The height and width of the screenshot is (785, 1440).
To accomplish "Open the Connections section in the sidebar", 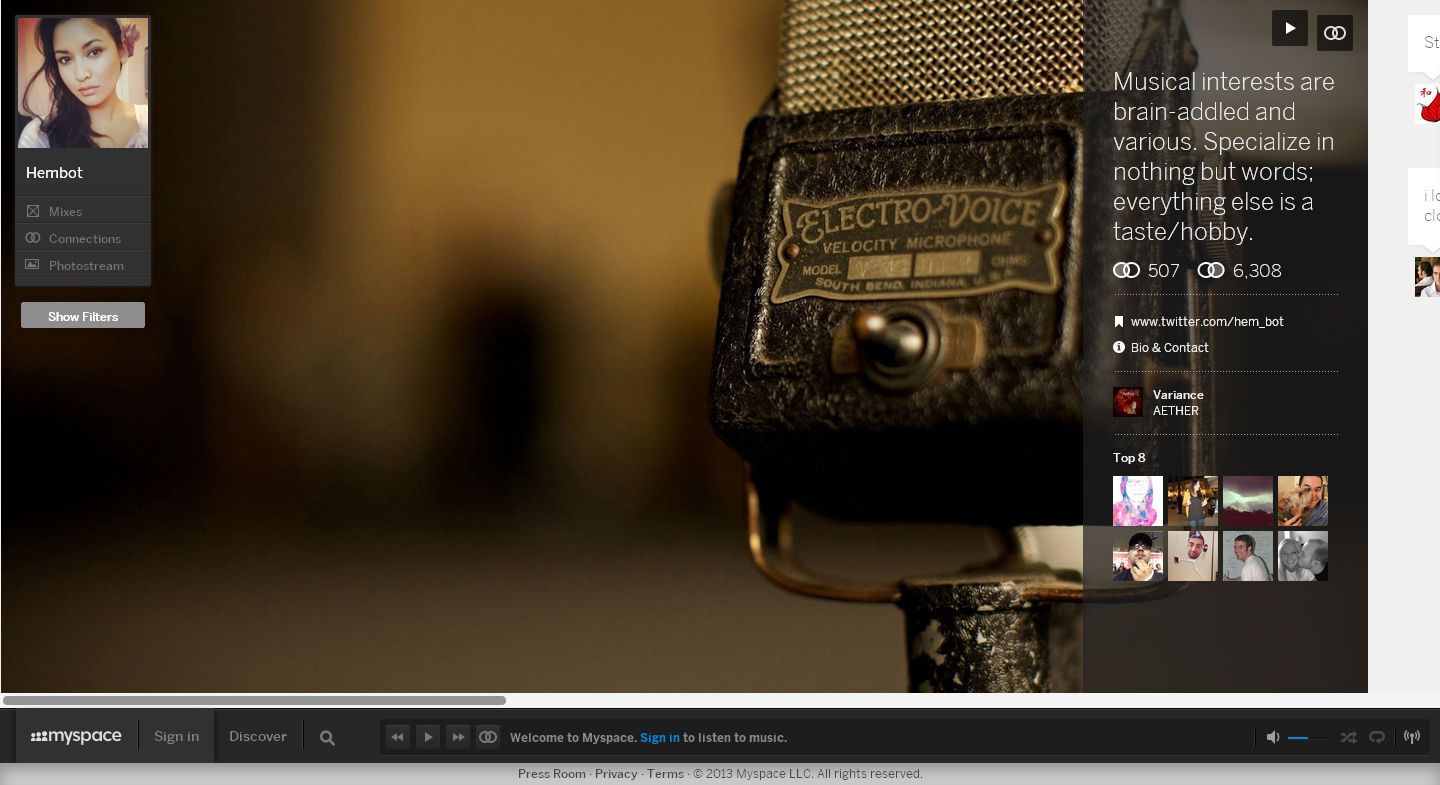I will [x=83, y=238].
